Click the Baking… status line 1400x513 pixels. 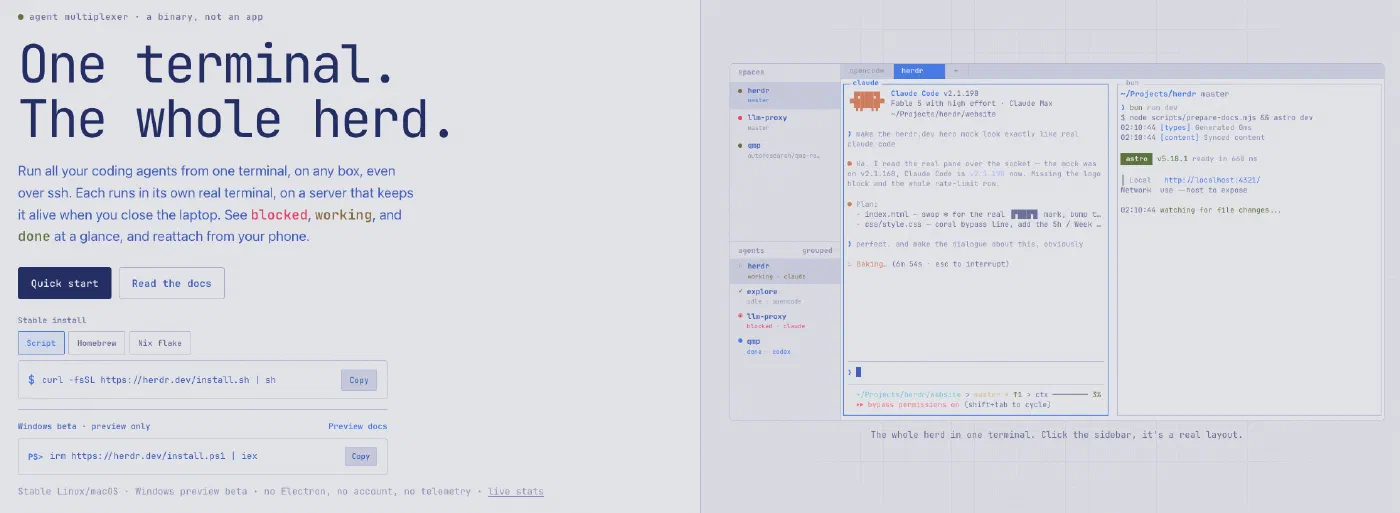point(928,264)
